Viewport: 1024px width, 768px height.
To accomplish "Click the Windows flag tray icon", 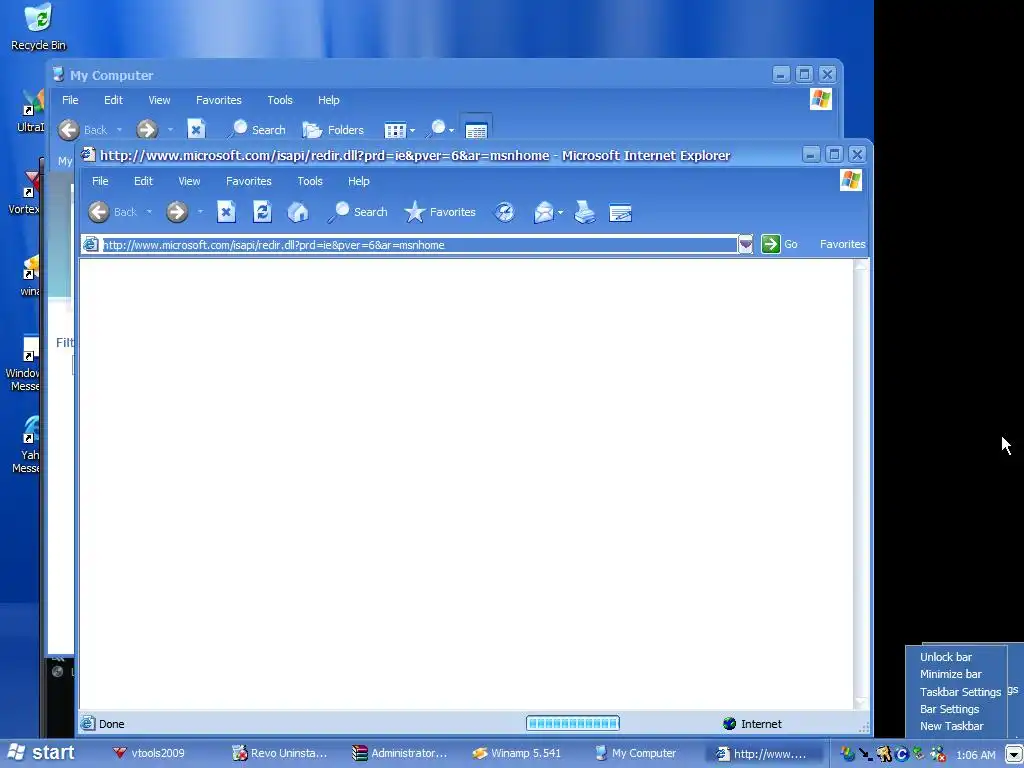I will click(848, 754).
